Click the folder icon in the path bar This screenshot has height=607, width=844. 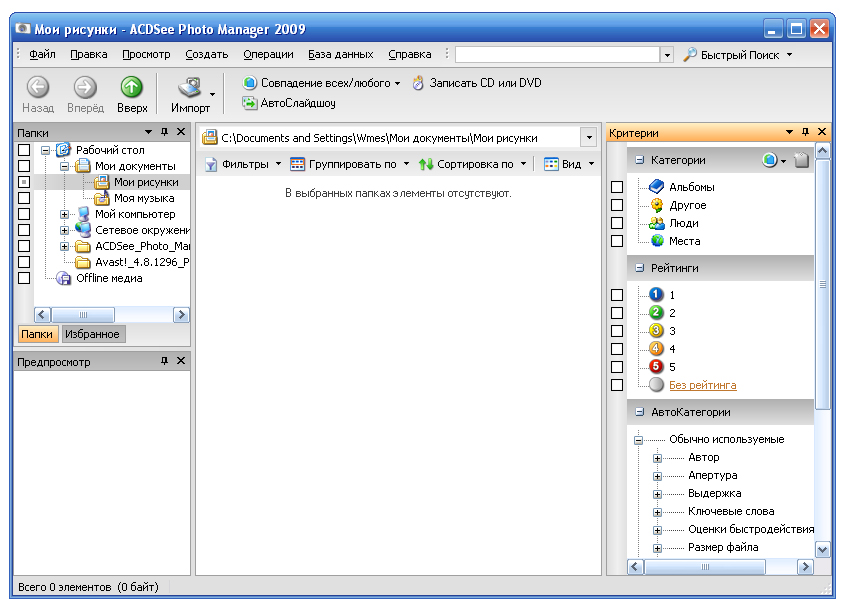point(209,138)
